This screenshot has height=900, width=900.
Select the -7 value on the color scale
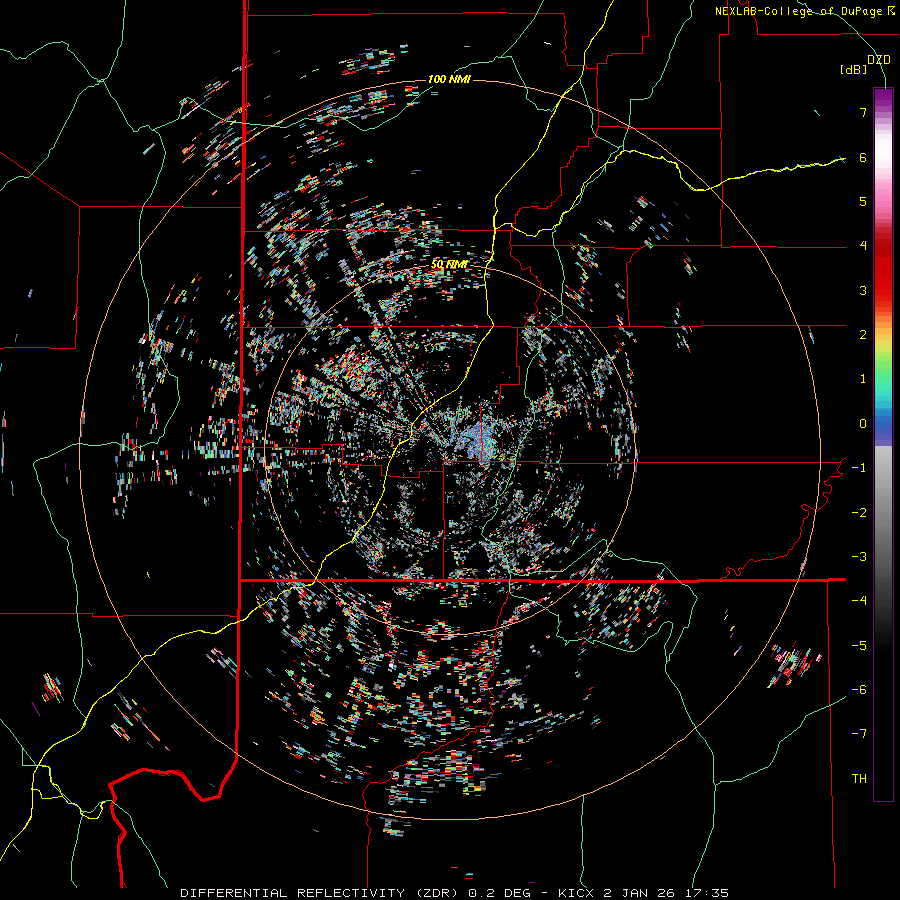click(859, 734)
